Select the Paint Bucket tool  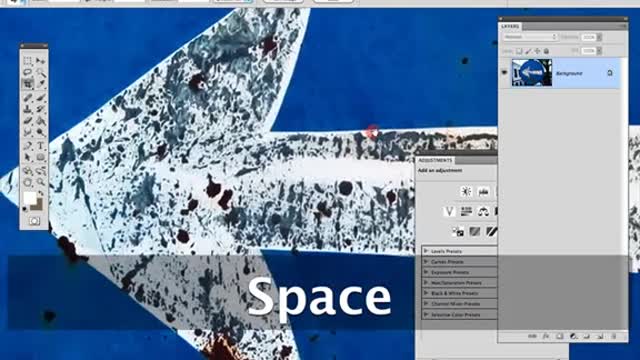click(x=40, y=120)
